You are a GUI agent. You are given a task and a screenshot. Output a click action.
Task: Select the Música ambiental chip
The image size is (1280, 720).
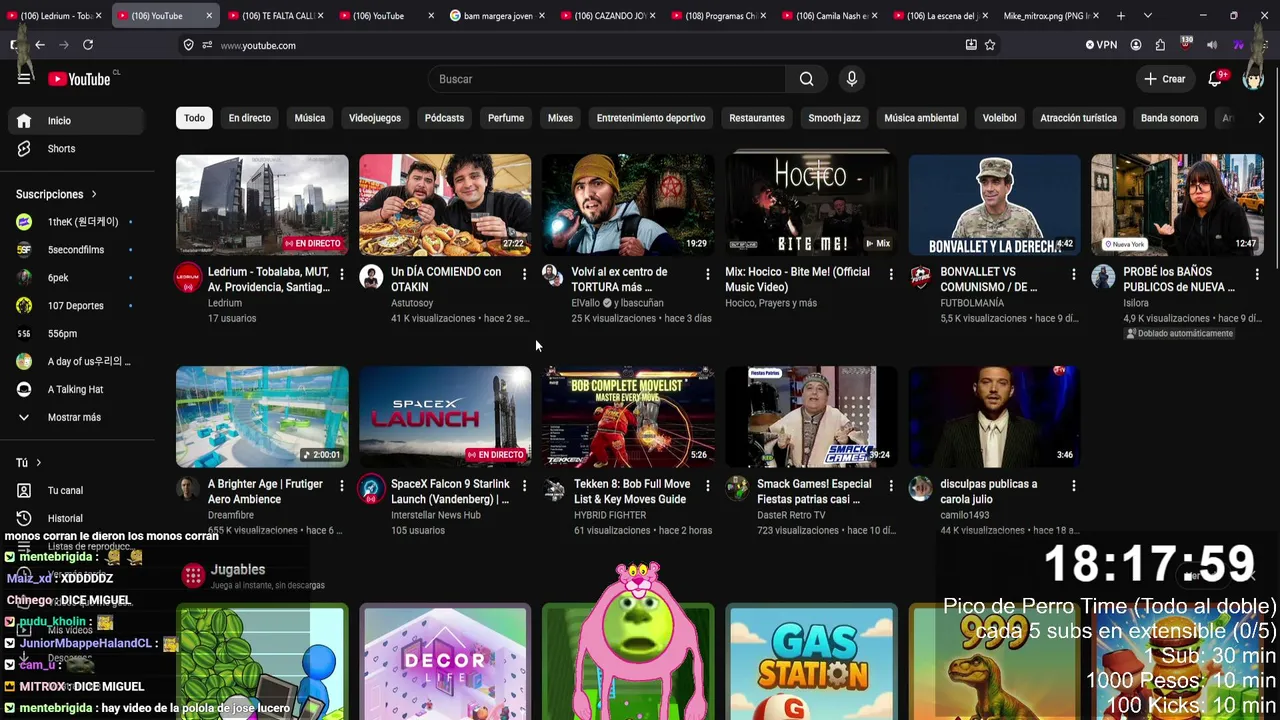(921, 118)
